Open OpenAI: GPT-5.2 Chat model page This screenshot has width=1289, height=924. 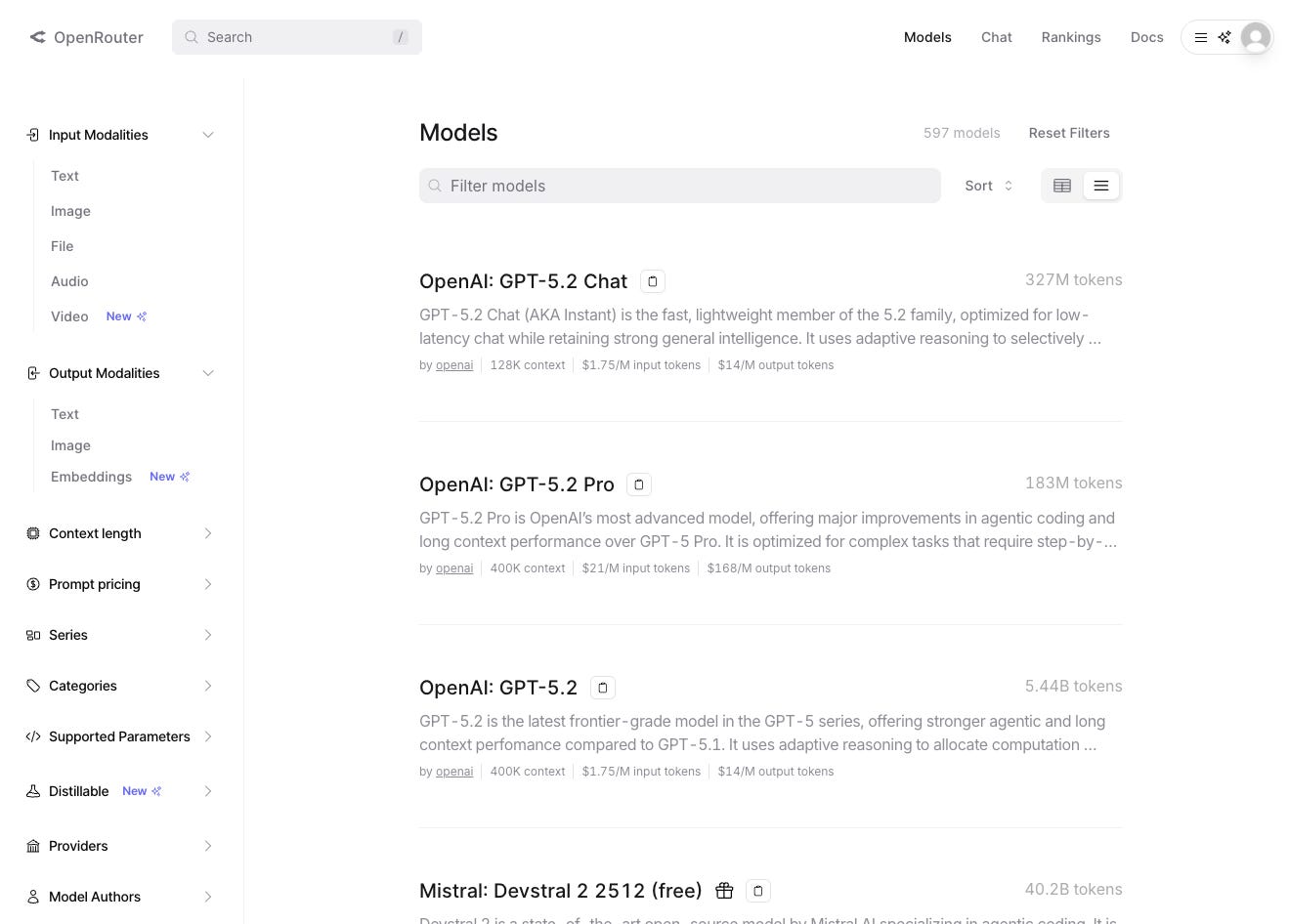[x=523, y=281]
